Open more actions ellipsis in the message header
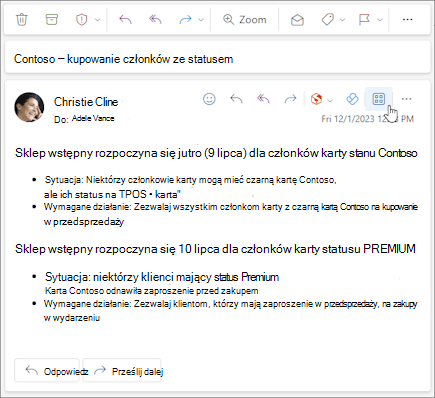435x398 pixels. click(406, 99)
